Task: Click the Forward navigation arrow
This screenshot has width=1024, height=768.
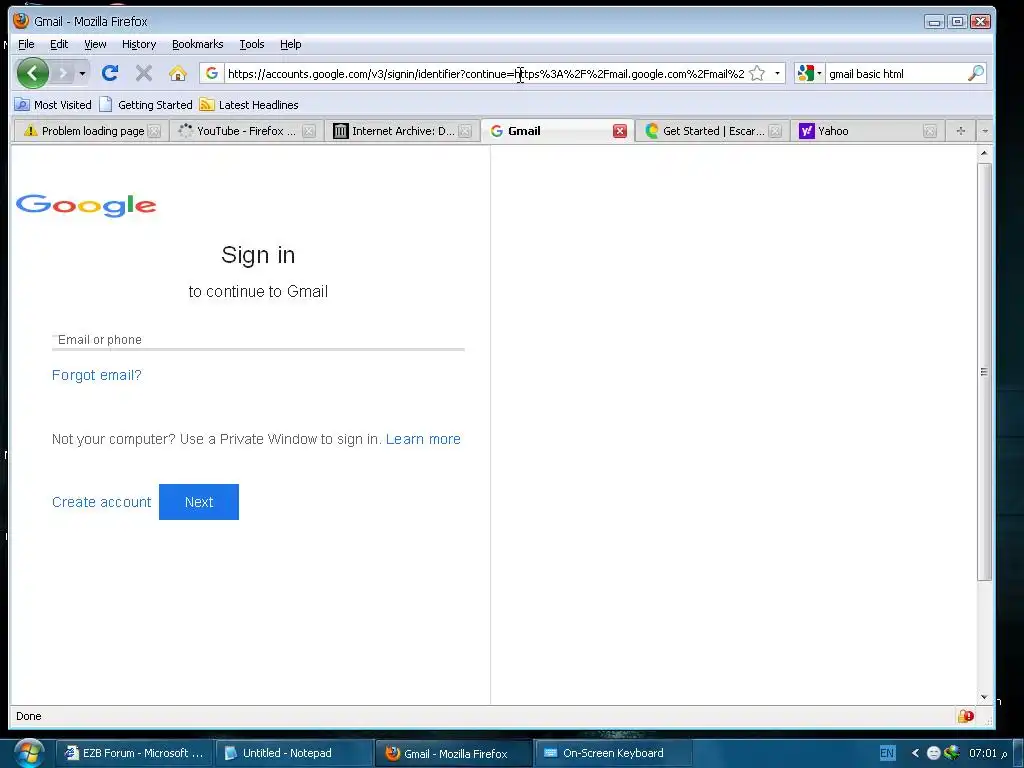Action: coord(63,73)
